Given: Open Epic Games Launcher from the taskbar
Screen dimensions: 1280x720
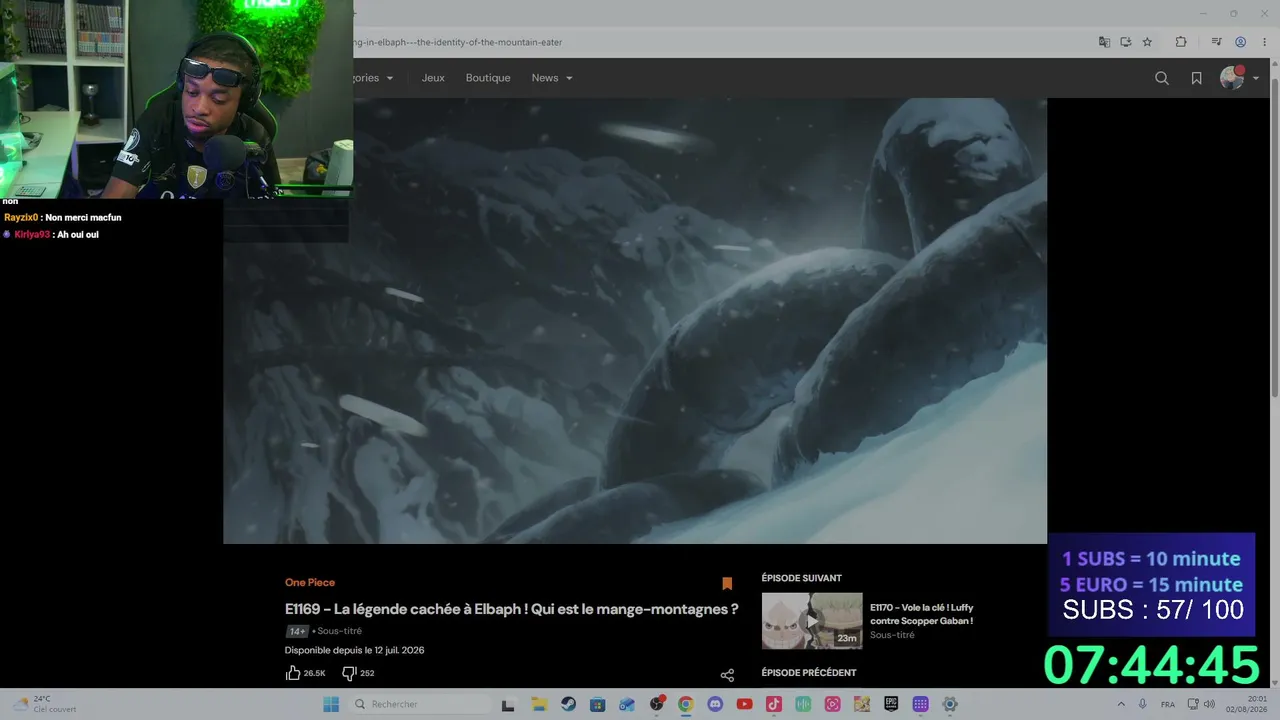Looking at the screenshot, I should (x=891, y=704).
